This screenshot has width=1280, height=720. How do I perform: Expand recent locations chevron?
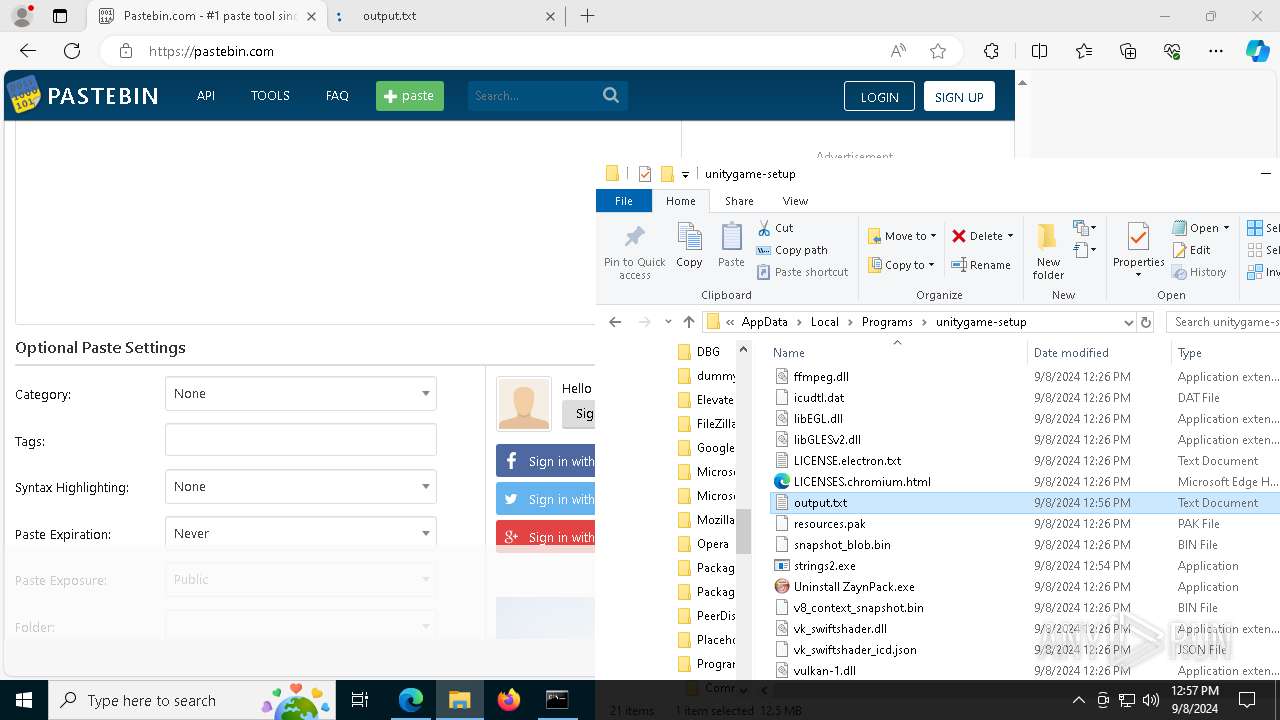tap(668, 322)
